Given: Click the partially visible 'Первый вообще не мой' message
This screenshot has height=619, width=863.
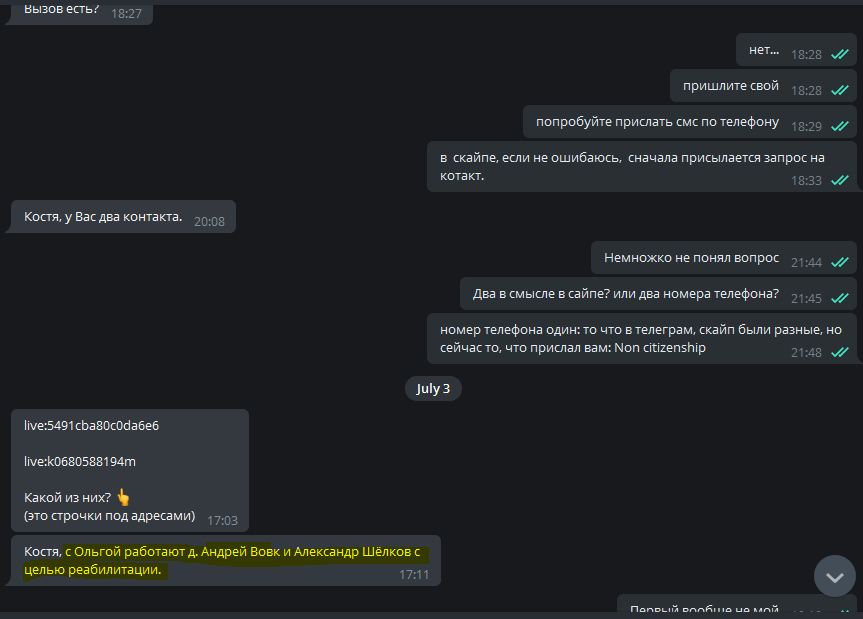Looking at the screenshot, I should 736,605.
